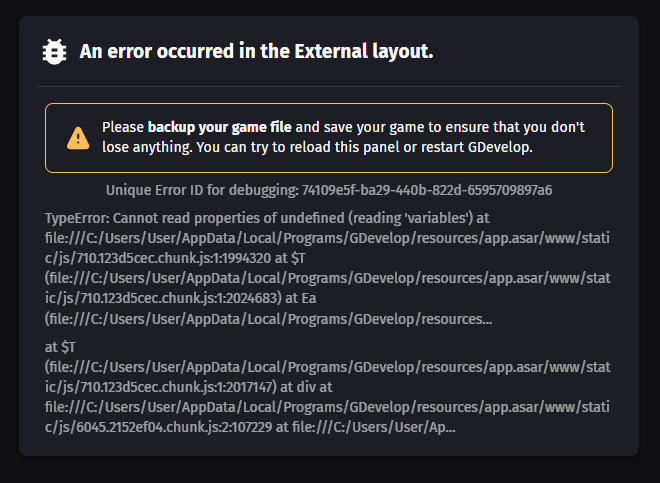Click the second trace's opening "at $T" line
Viewport: 660px width, 483px height.
[x=60, y=347]
